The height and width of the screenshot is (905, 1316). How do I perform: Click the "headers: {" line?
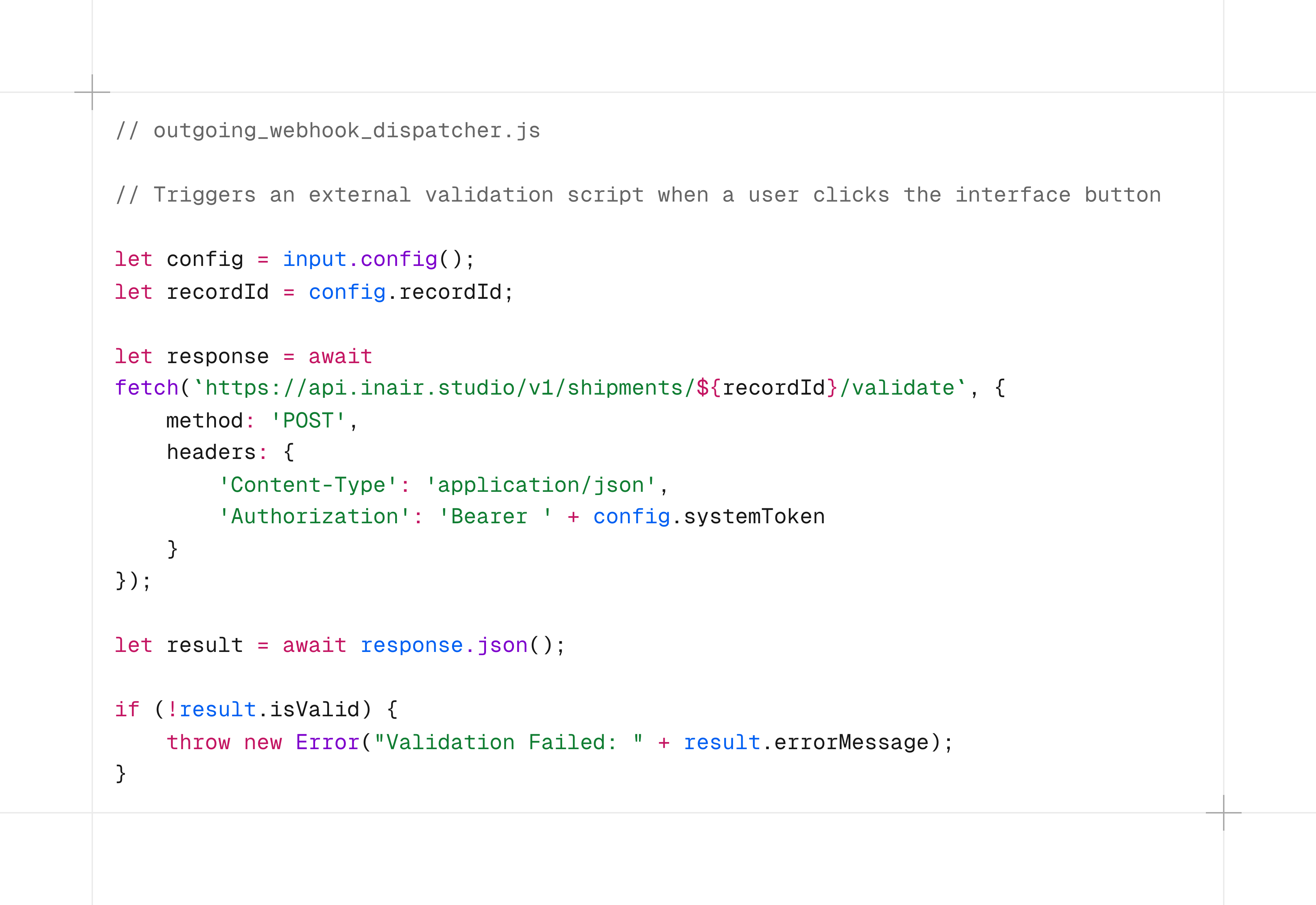pos(230,453)
